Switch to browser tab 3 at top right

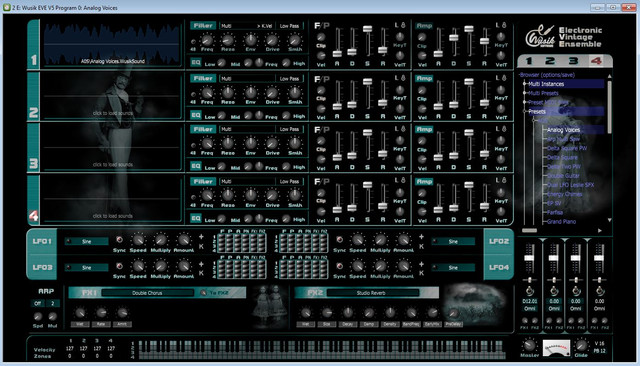(573, 61)
